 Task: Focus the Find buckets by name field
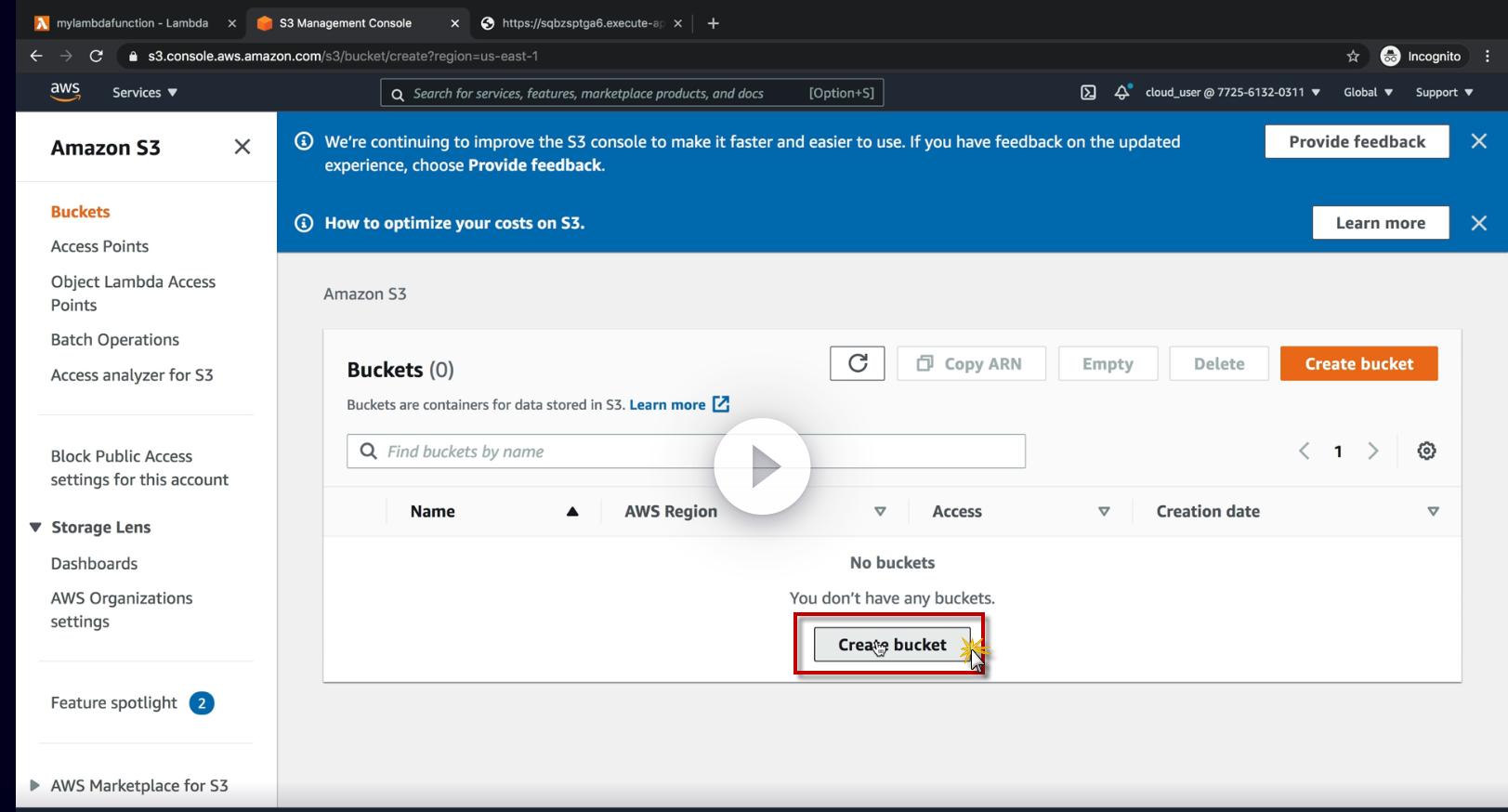click(x=686, y=452)
